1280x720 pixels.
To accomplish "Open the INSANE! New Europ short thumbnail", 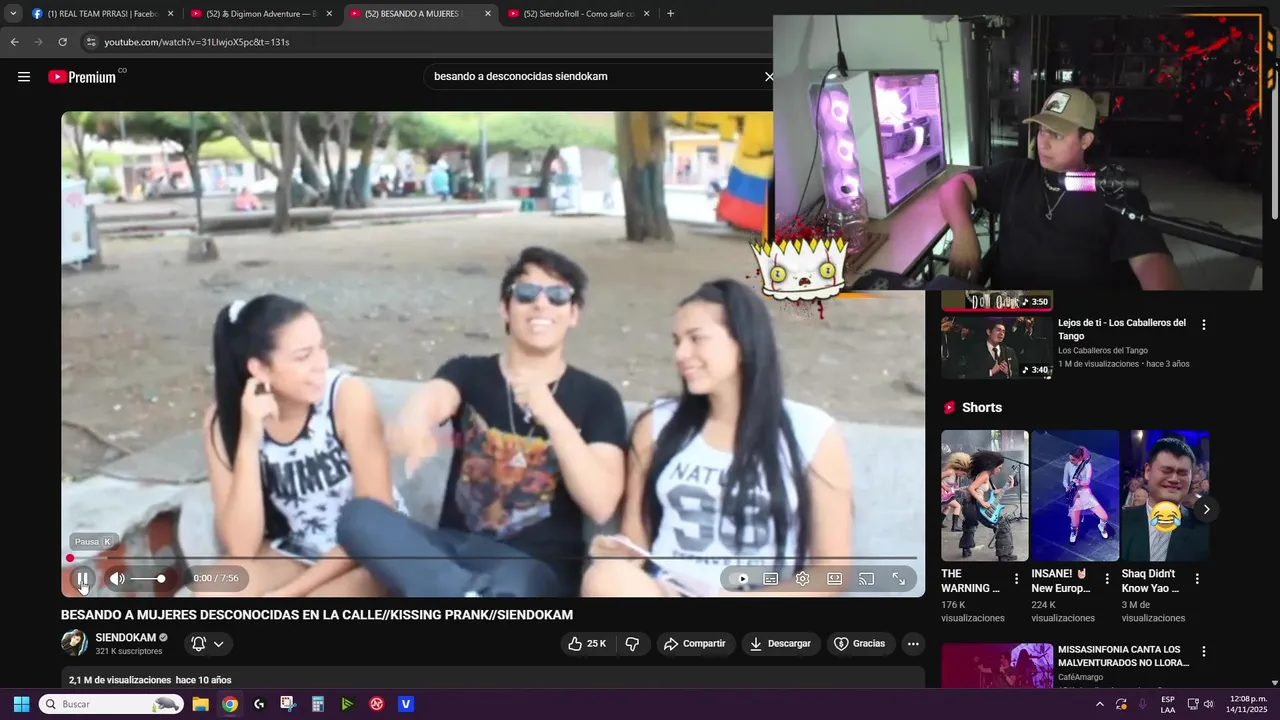I will [x=1075, y=495].
